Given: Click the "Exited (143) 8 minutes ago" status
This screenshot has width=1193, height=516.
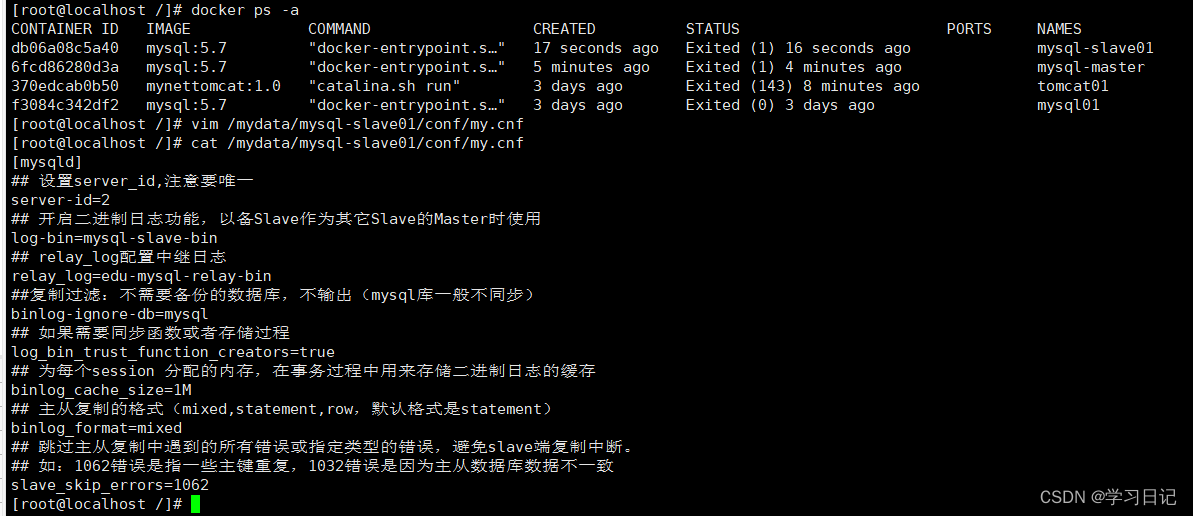Looking at the screenshot, I should coord(802,86).
